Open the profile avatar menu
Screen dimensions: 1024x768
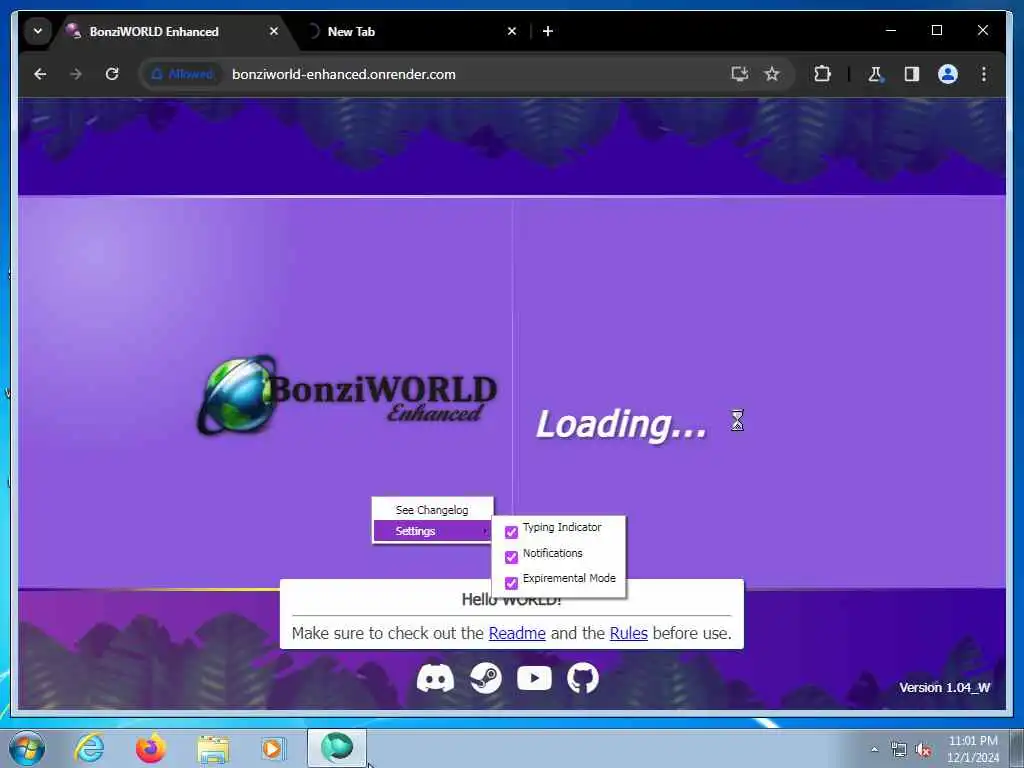coord(948,74)
